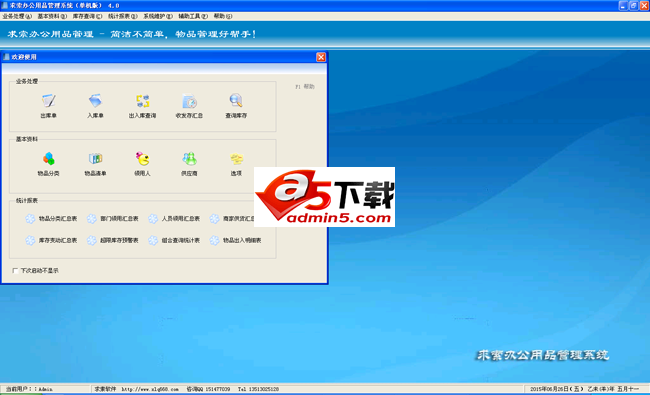Open the 组合查询统计表 report

[180, 240]
